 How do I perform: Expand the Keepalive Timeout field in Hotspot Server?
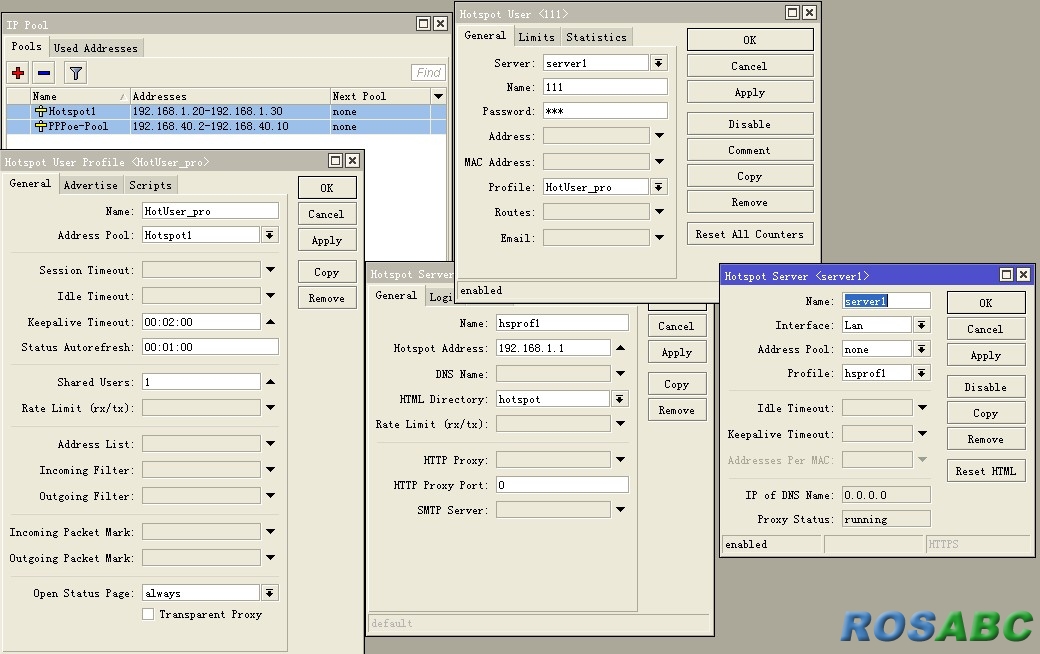pos(922,434)
